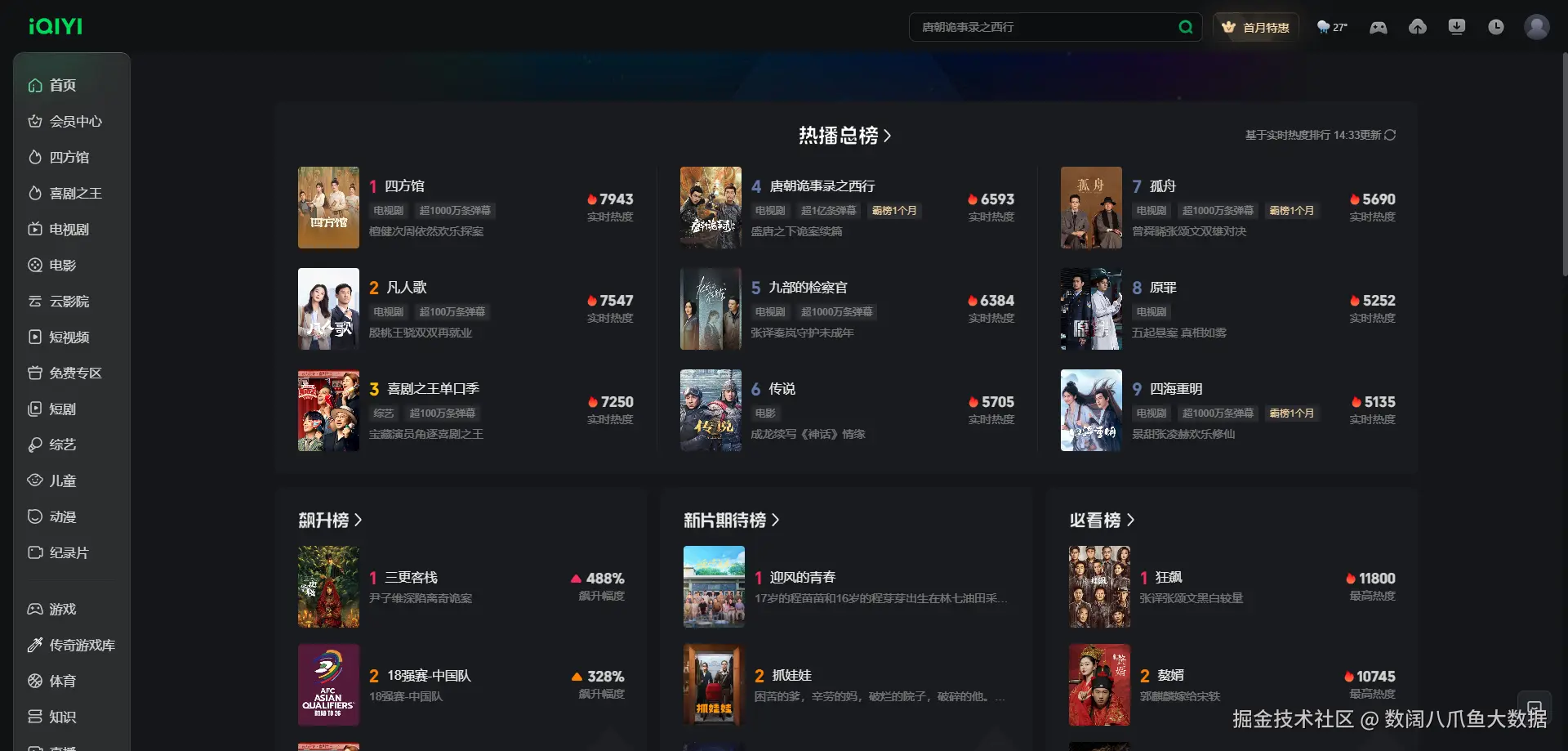Click the 游戏 gamepad icon in sidebar
The height and width of the screenshot is (751, 1568).
[35, 609]
